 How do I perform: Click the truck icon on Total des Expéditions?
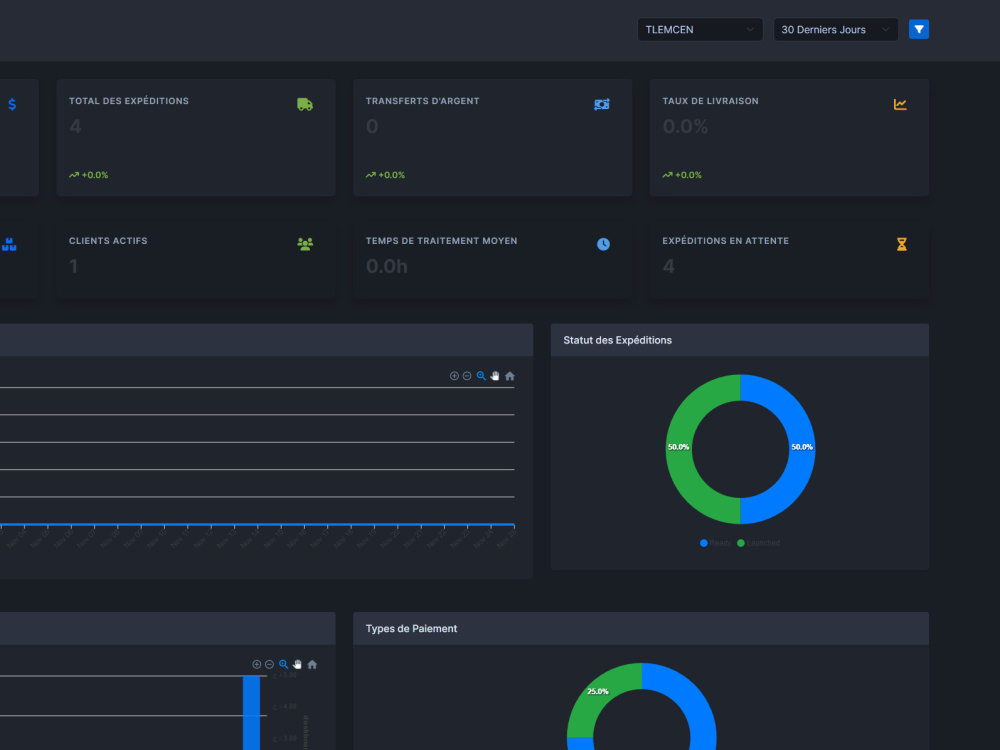(305, 105)
